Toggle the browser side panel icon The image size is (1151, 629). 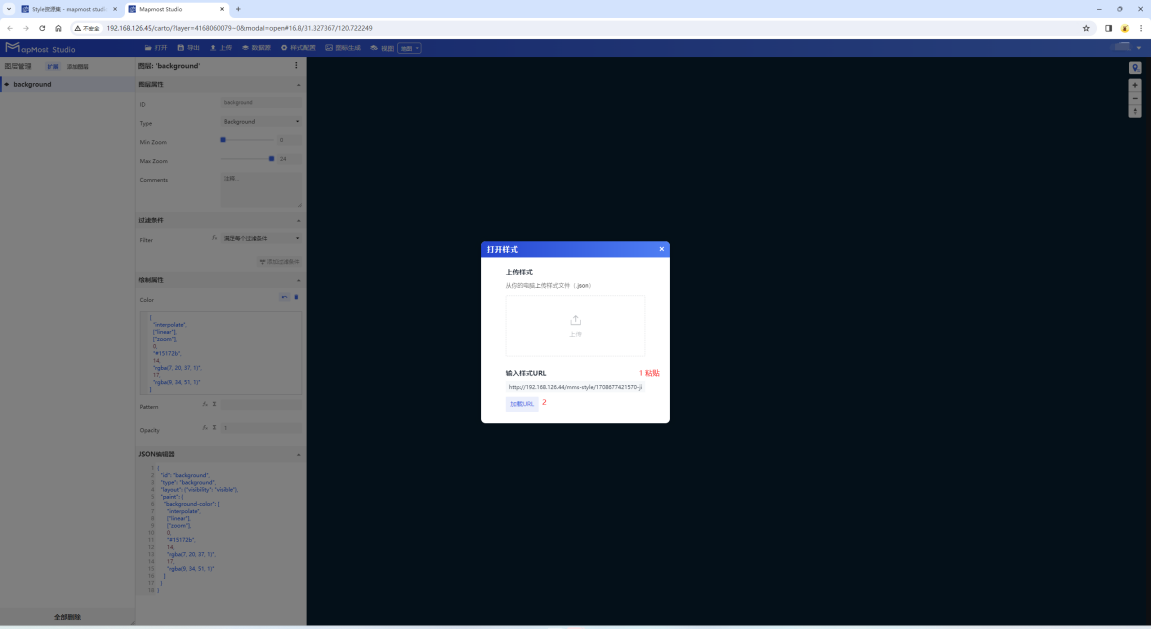pos(1108,29)
